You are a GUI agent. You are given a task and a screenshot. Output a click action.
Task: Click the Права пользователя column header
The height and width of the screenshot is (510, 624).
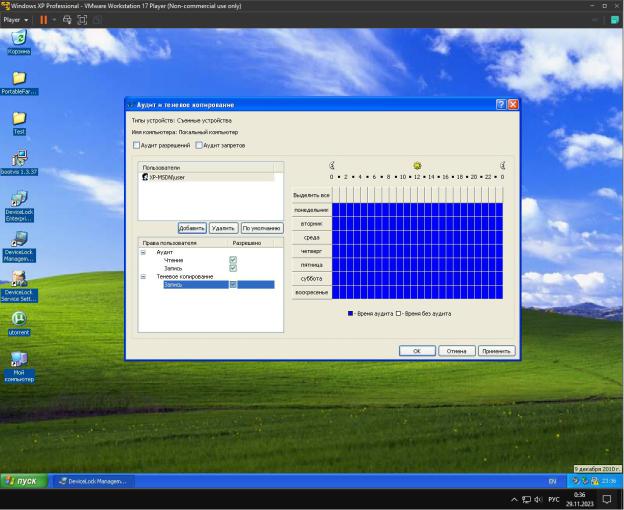point(183,243)
